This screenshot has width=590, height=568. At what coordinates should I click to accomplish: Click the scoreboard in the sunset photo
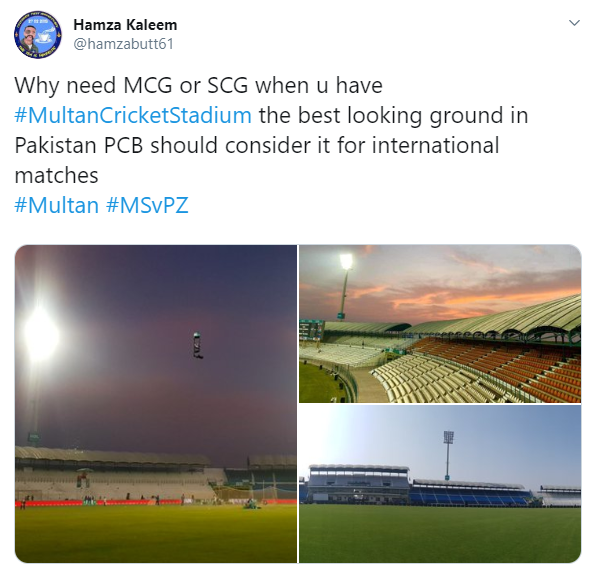click(x=312, y=330)
